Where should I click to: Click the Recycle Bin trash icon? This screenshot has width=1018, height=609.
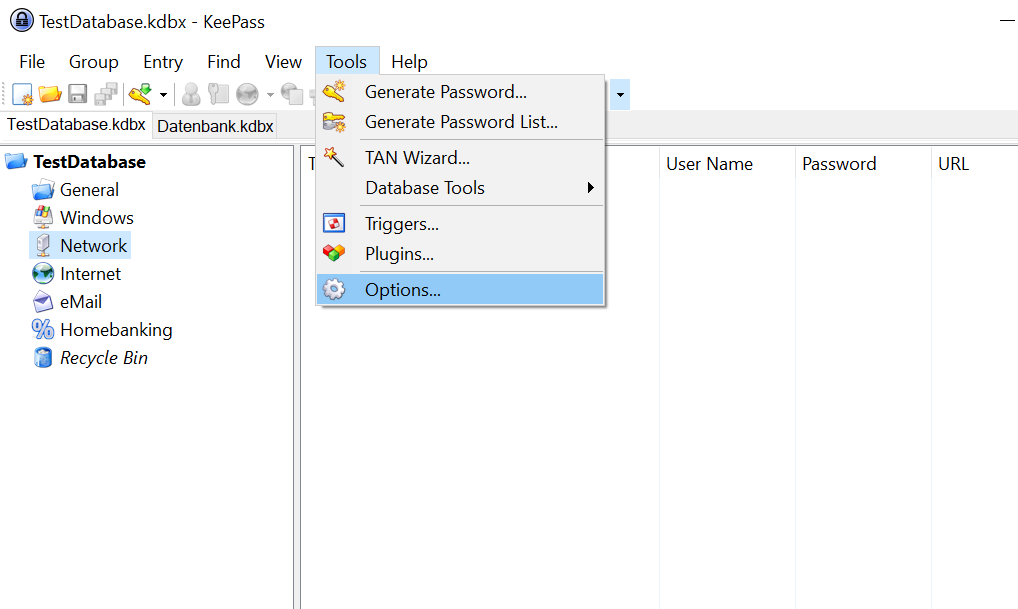coord(43,358)
